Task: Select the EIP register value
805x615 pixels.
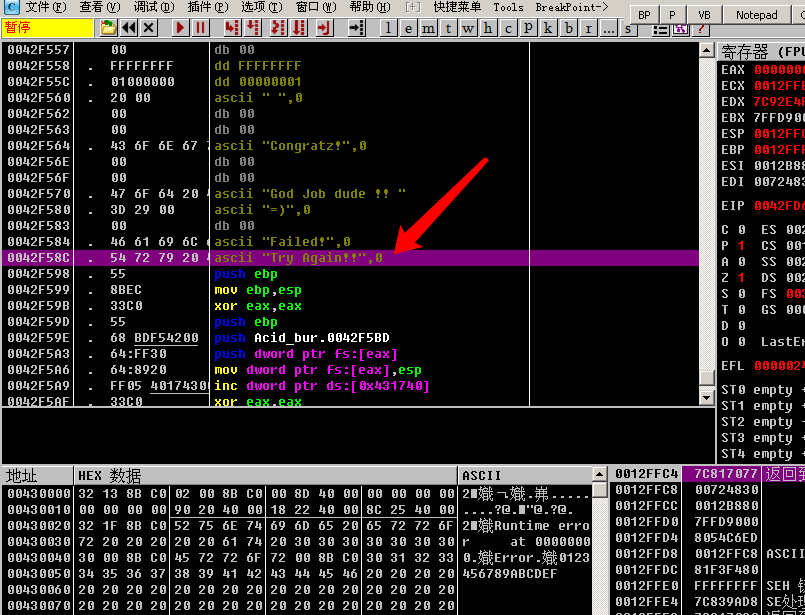Action: [x=779, y=206]
